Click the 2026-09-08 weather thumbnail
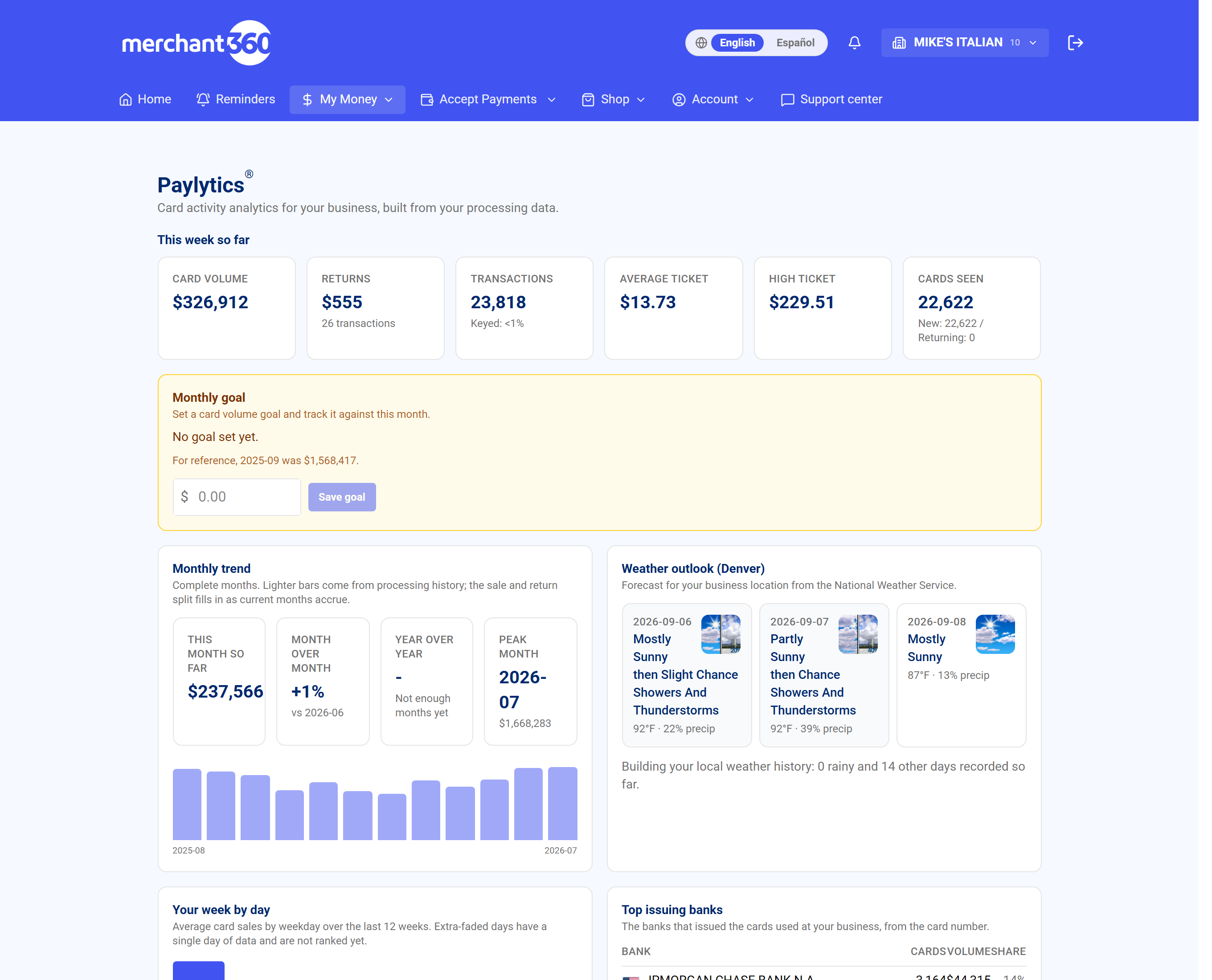This screenshot has height=980, width=1212. tap(995, 634)
